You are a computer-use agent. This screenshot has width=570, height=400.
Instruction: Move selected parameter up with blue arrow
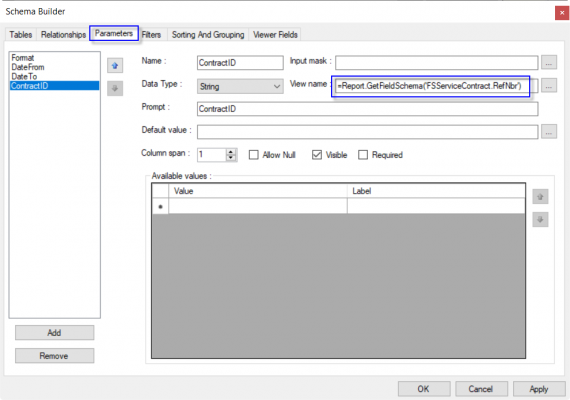pyautogui.click(x=115, y=66)
